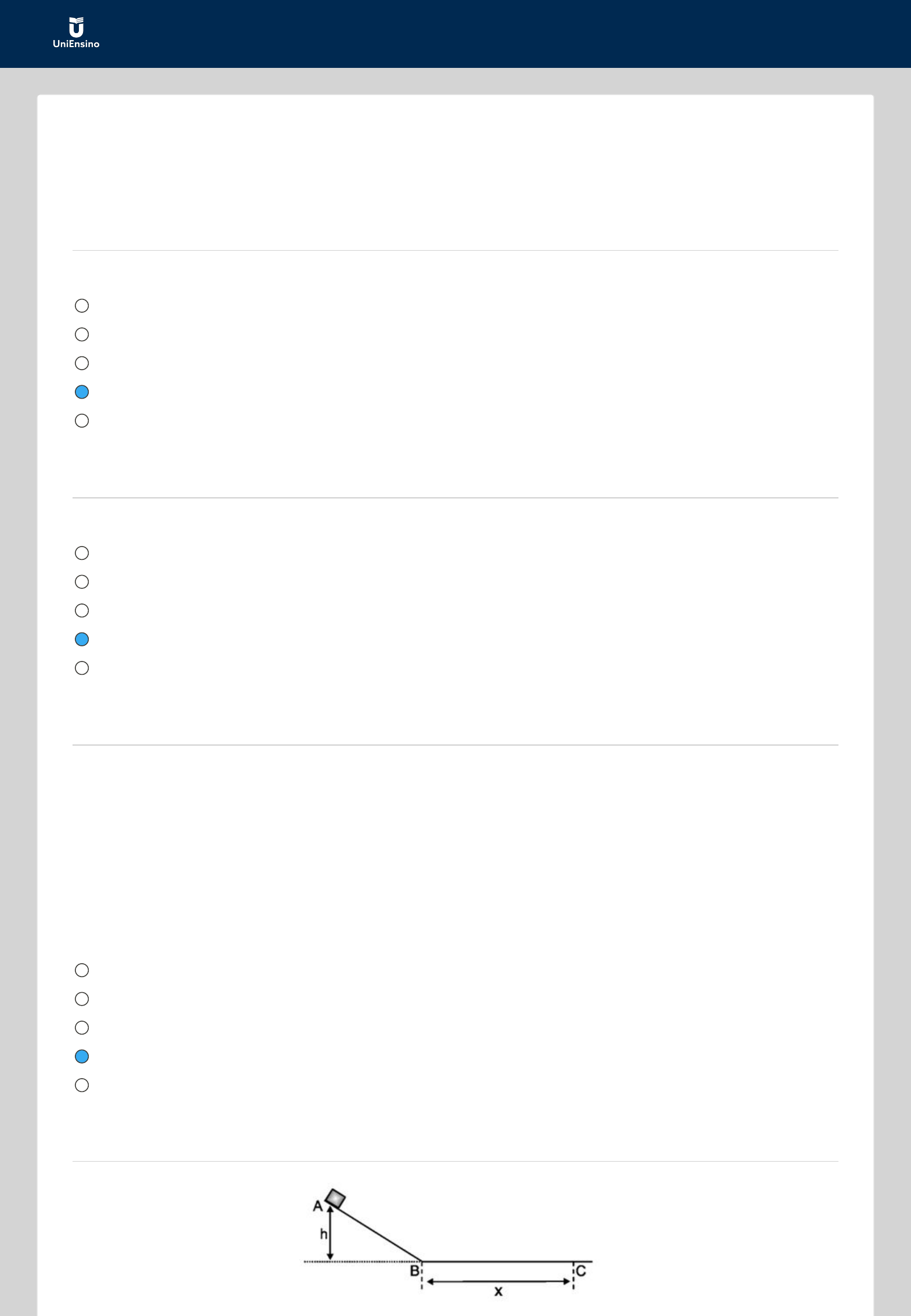The height and width of the screenshot is (1316, 911).
Task: Select fifth radio option in second question
Action: [82, 668]
